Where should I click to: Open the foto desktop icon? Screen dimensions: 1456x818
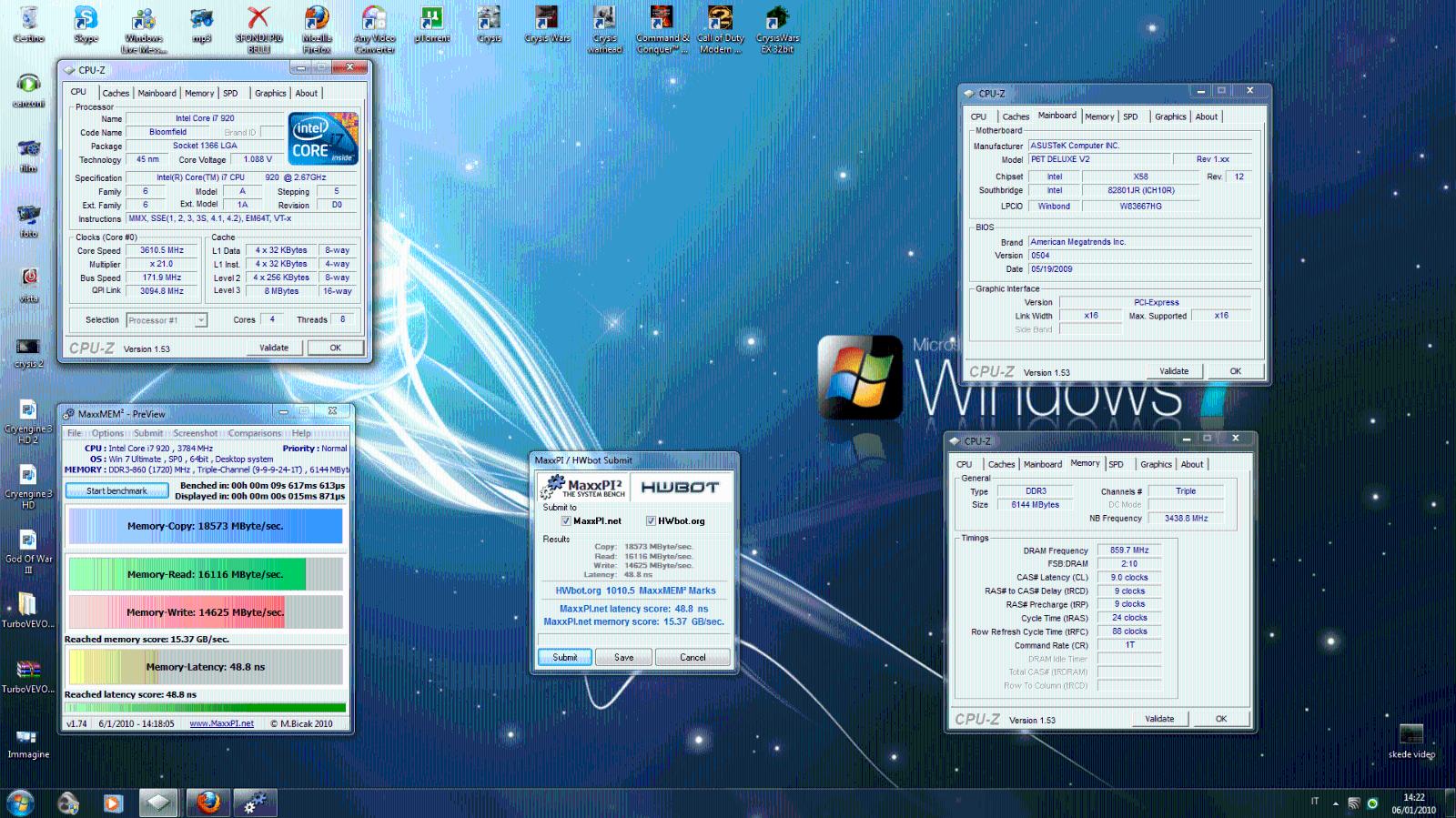(x=29, y=220)
